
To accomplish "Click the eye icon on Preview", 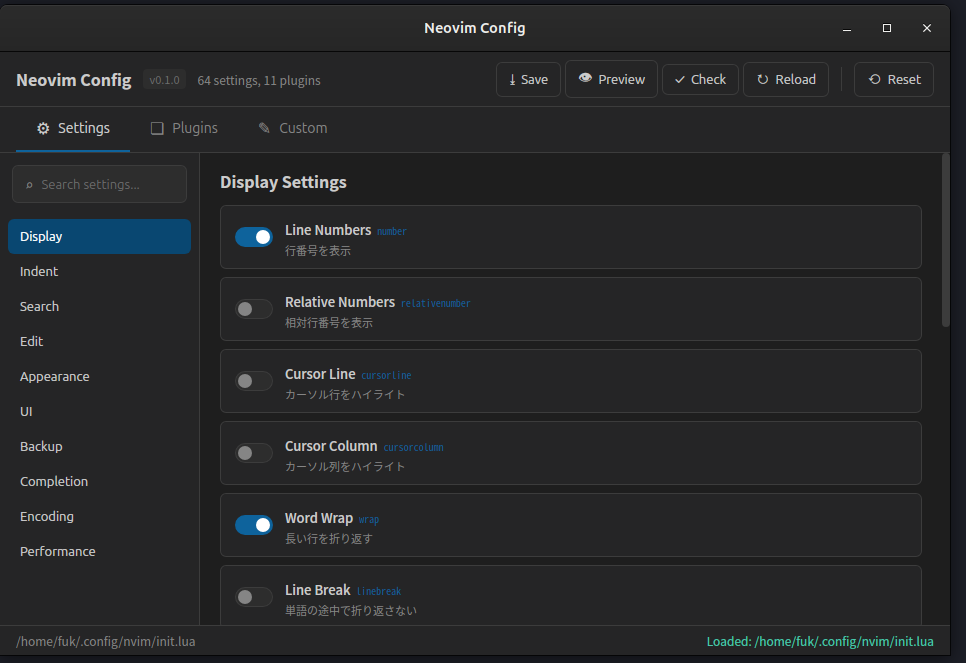I will tap(585, 78).
